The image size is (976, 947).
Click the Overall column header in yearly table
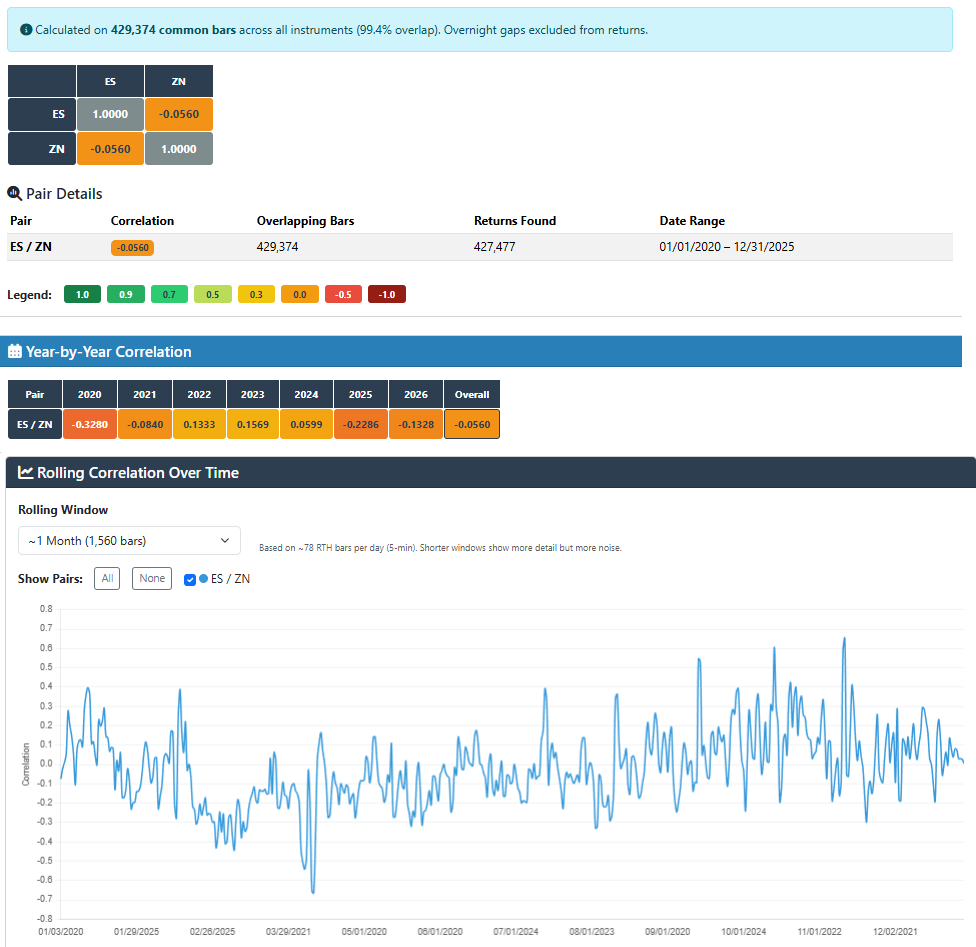[472, 394]
